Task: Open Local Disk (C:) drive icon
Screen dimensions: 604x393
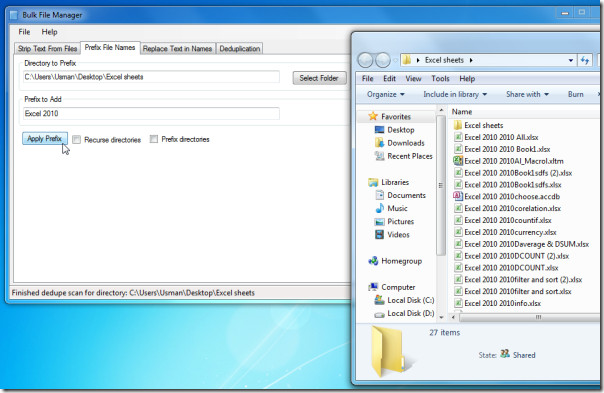Action: click(x=379, y=300)
